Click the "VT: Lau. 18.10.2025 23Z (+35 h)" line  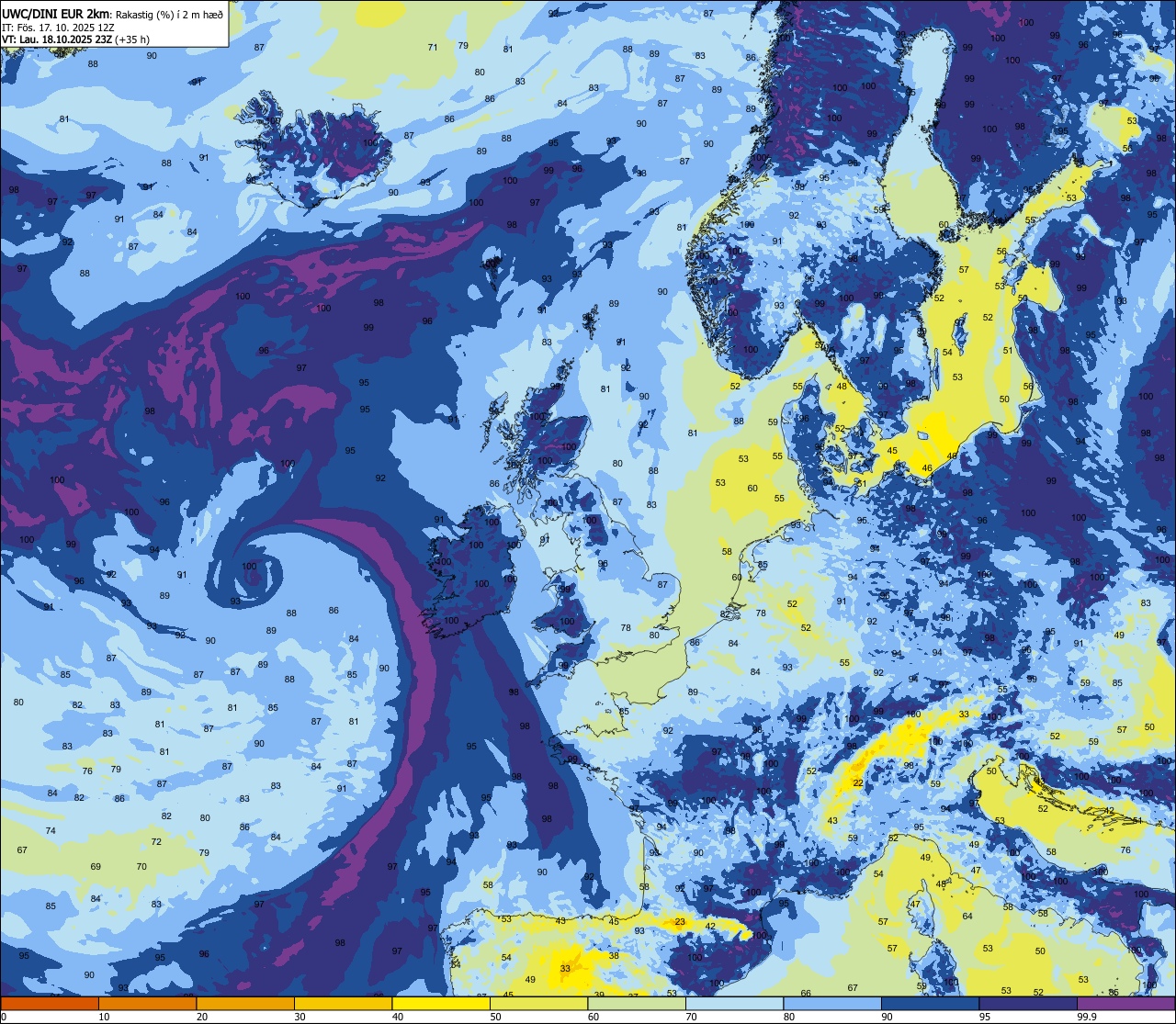click(x=75, y=39)
